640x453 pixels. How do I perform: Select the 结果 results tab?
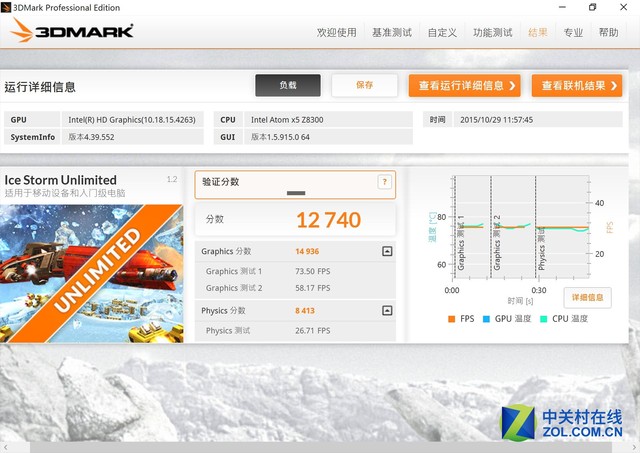538,33
